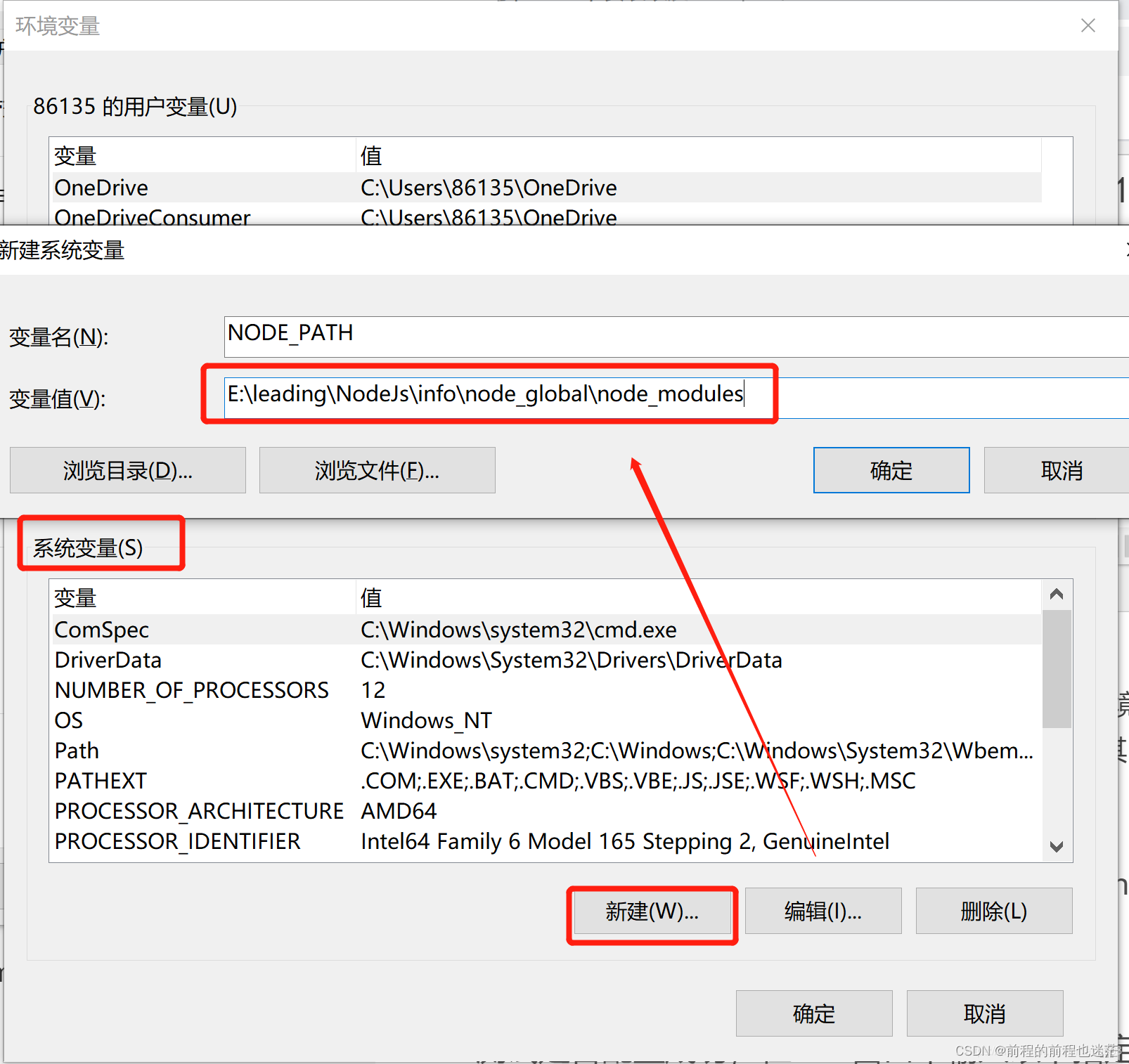Click the Windows_NT value cell
Viewport: 1129px width, 1064px height.
(x=427, y=720)
